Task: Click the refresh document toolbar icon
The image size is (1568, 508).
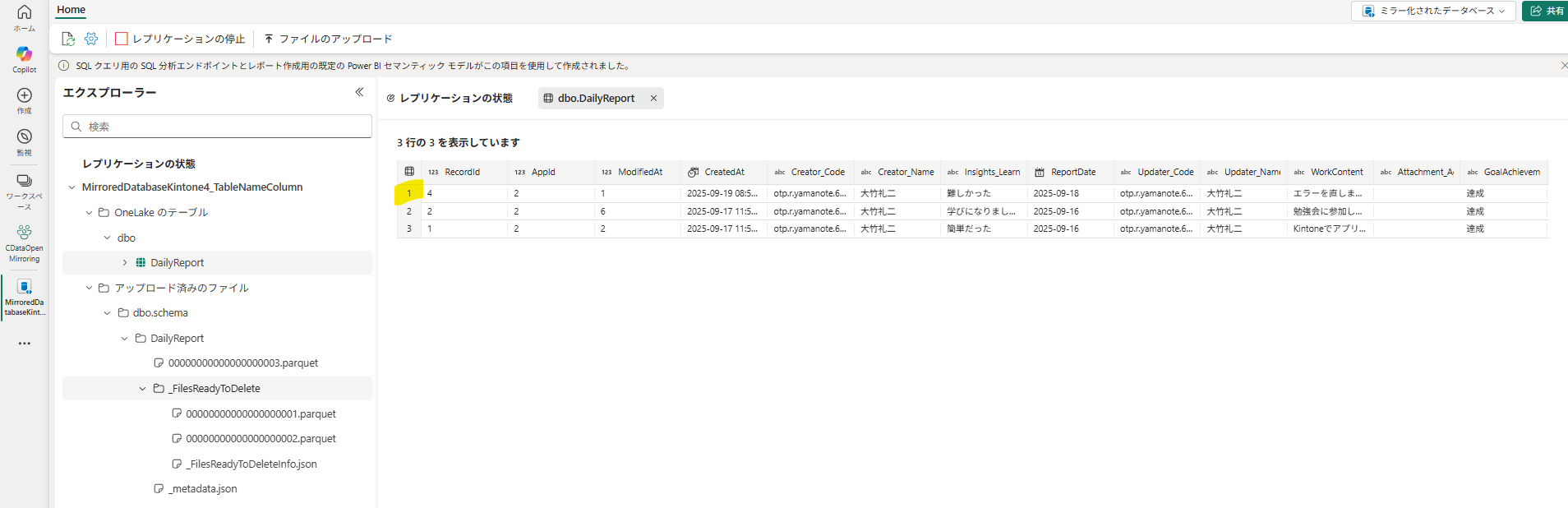Action: click(68, 39)
